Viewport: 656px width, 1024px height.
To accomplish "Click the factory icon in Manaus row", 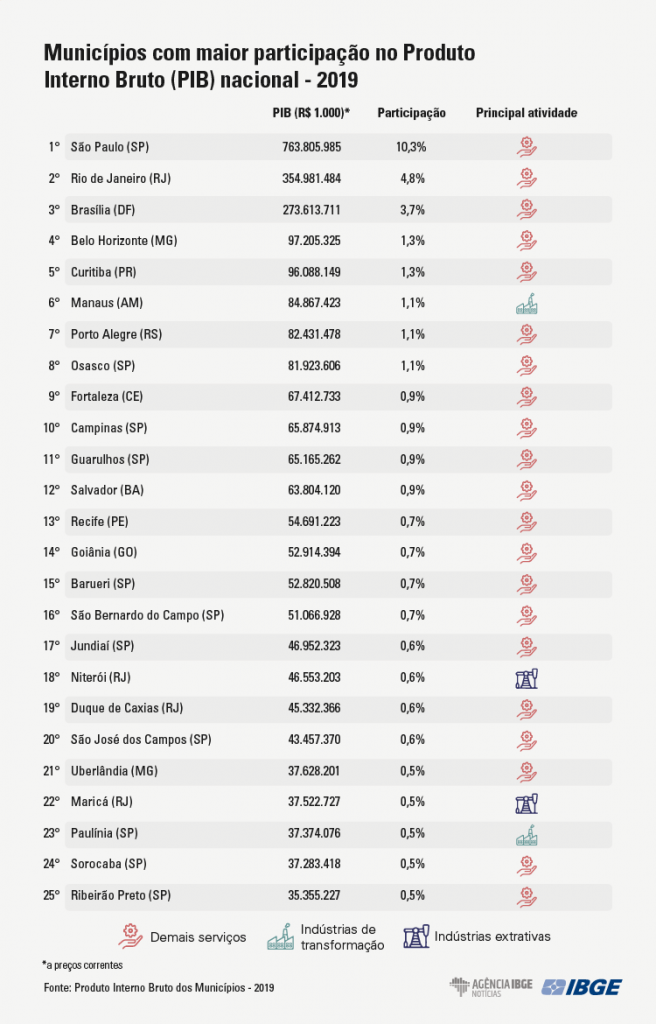I will point(527,304).
